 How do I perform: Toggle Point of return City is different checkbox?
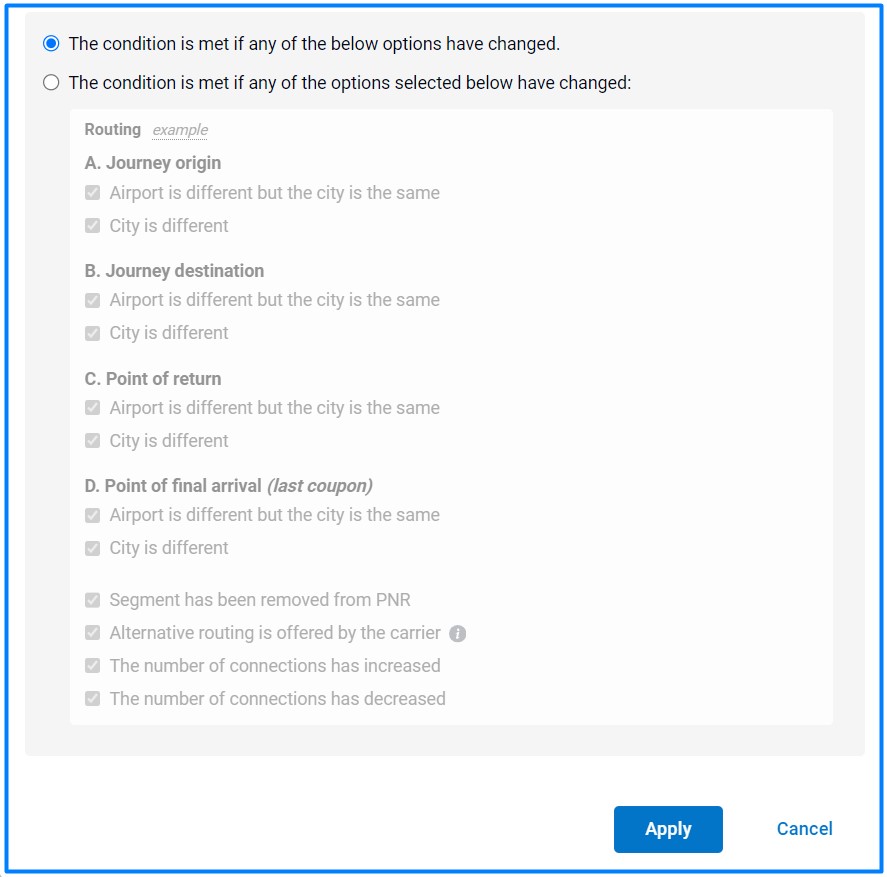pos(93,441)
